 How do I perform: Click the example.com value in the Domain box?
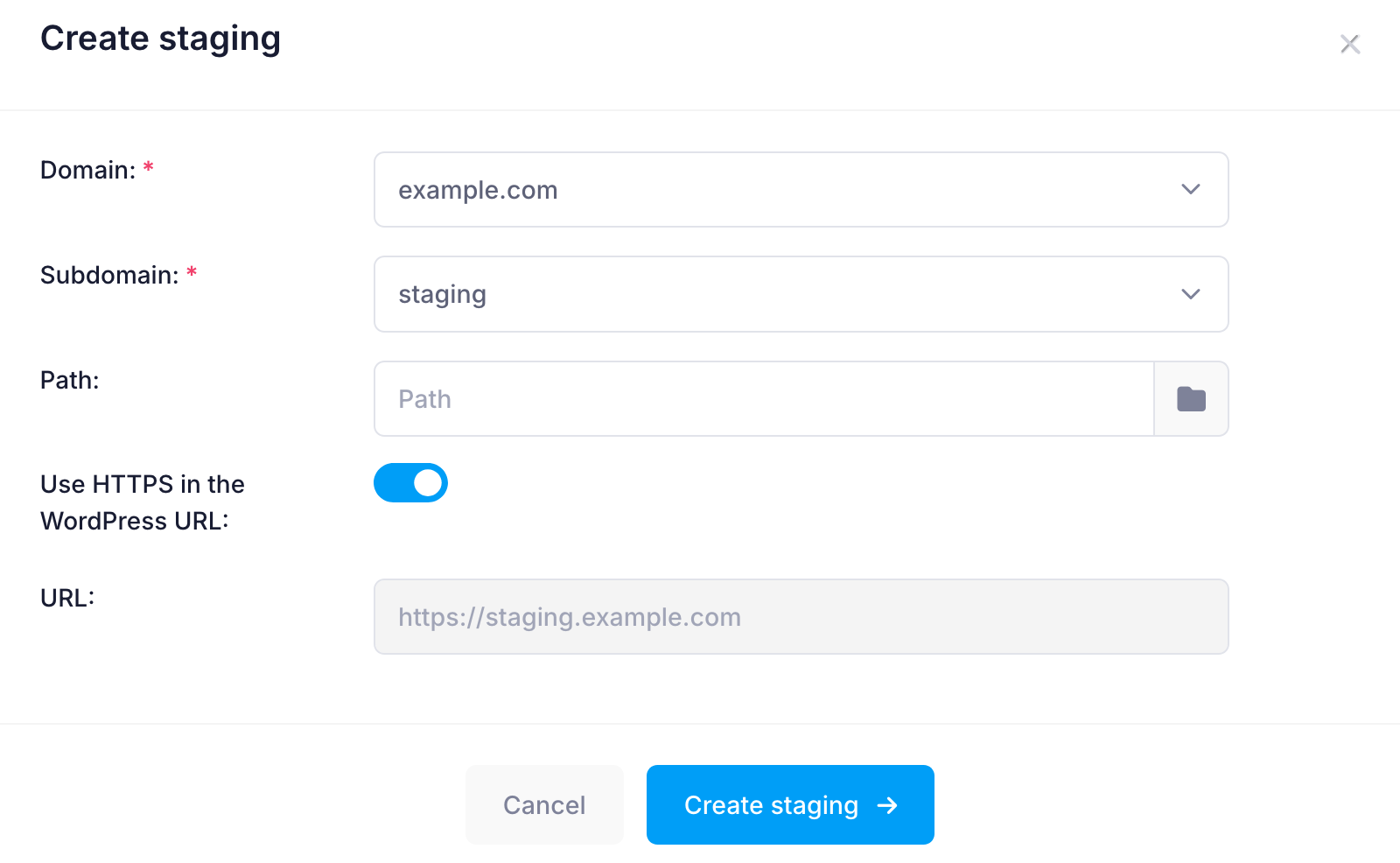coord(479,189)
